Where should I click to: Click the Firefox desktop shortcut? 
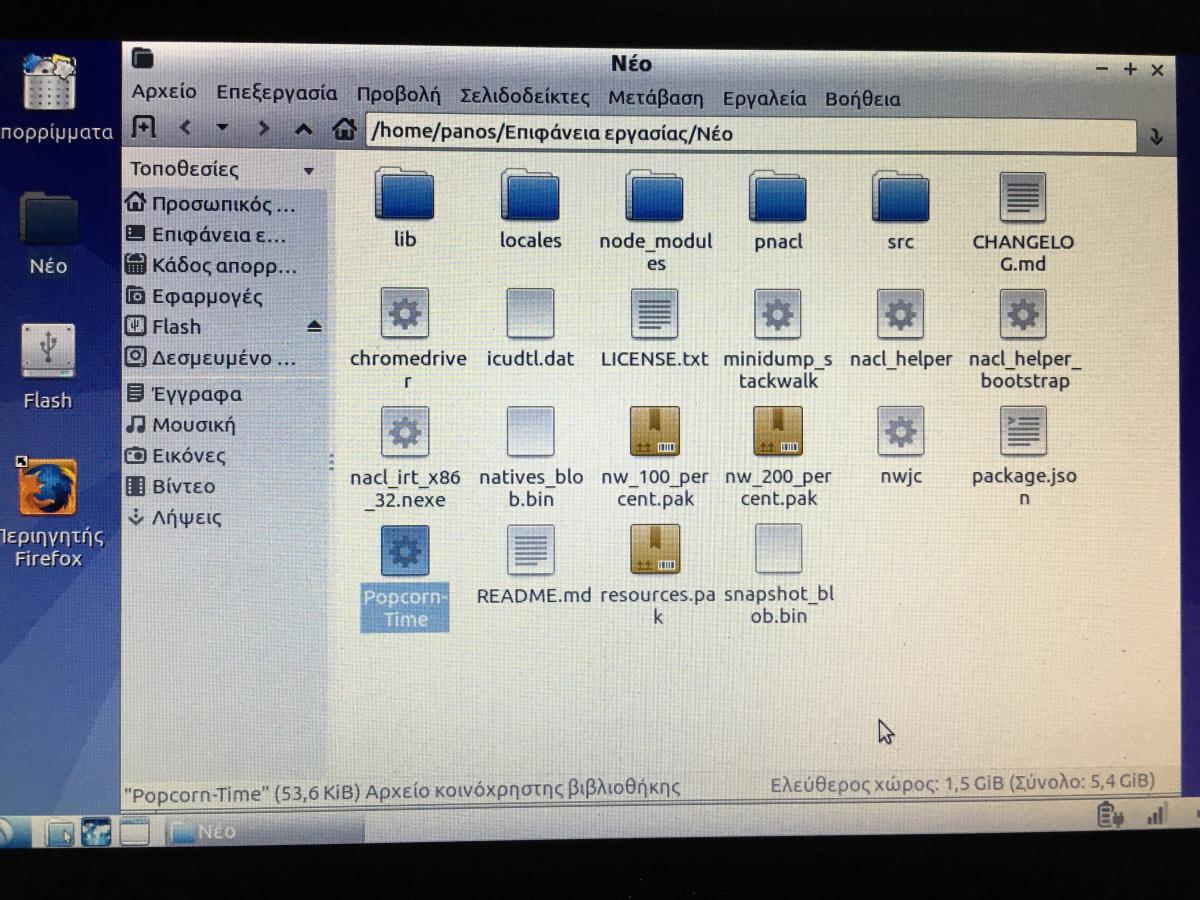click(x=47, y=488)
